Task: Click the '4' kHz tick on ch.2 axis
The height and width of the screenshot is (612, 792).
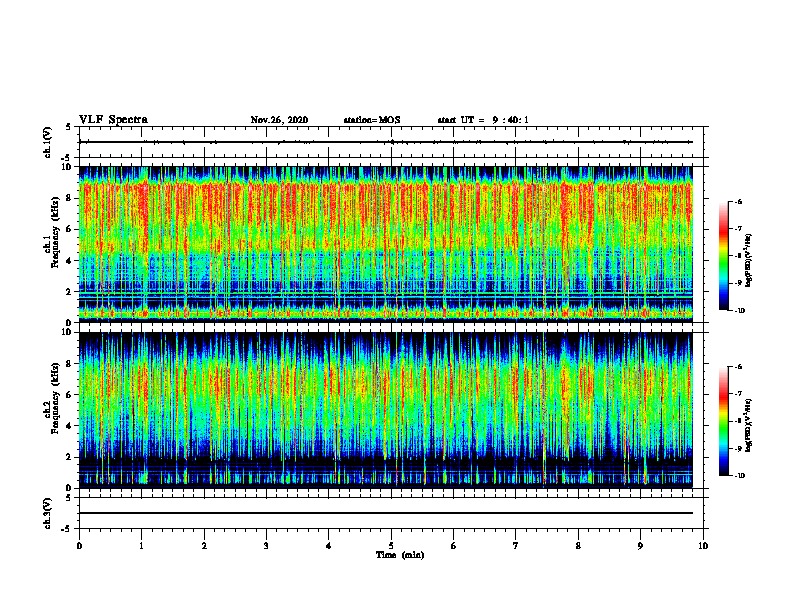Action: [x=69, y=426]
